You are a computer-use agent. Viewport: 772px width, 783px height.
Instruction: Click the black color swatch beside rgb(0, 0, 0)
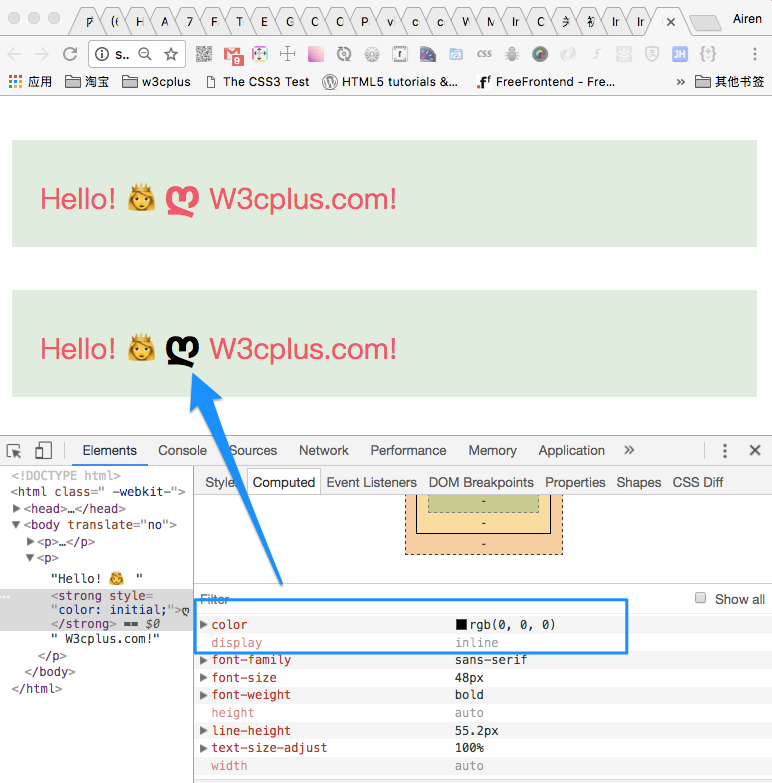tap(461, 624)
